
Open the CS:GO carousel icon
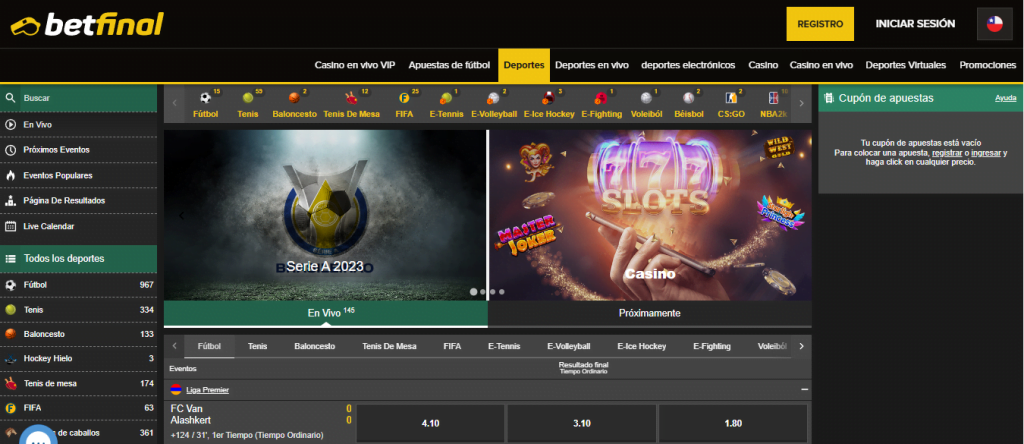731,99
